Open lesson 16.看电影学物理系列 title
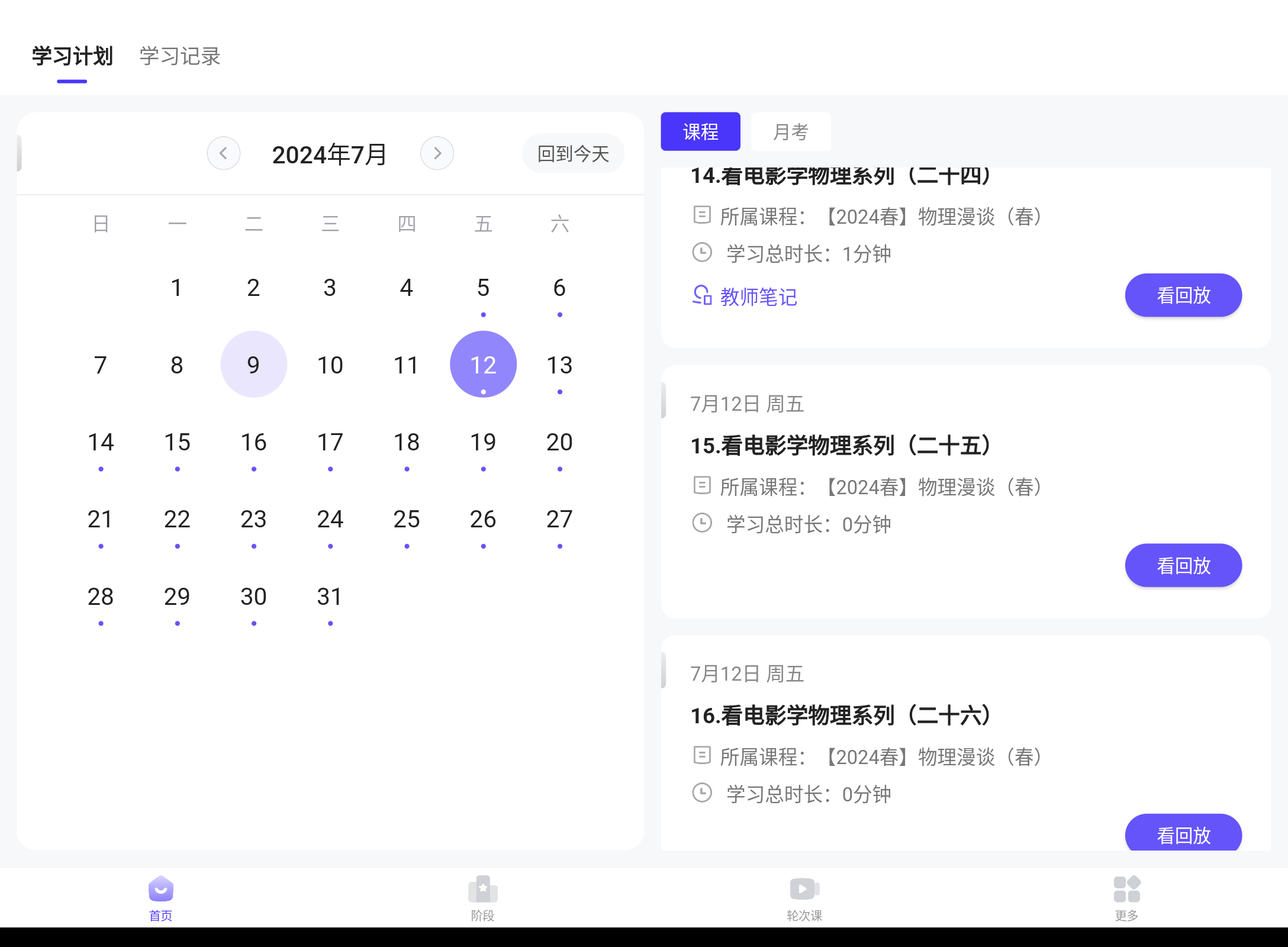The image size is (1288, 947). (x=841, y=716)
